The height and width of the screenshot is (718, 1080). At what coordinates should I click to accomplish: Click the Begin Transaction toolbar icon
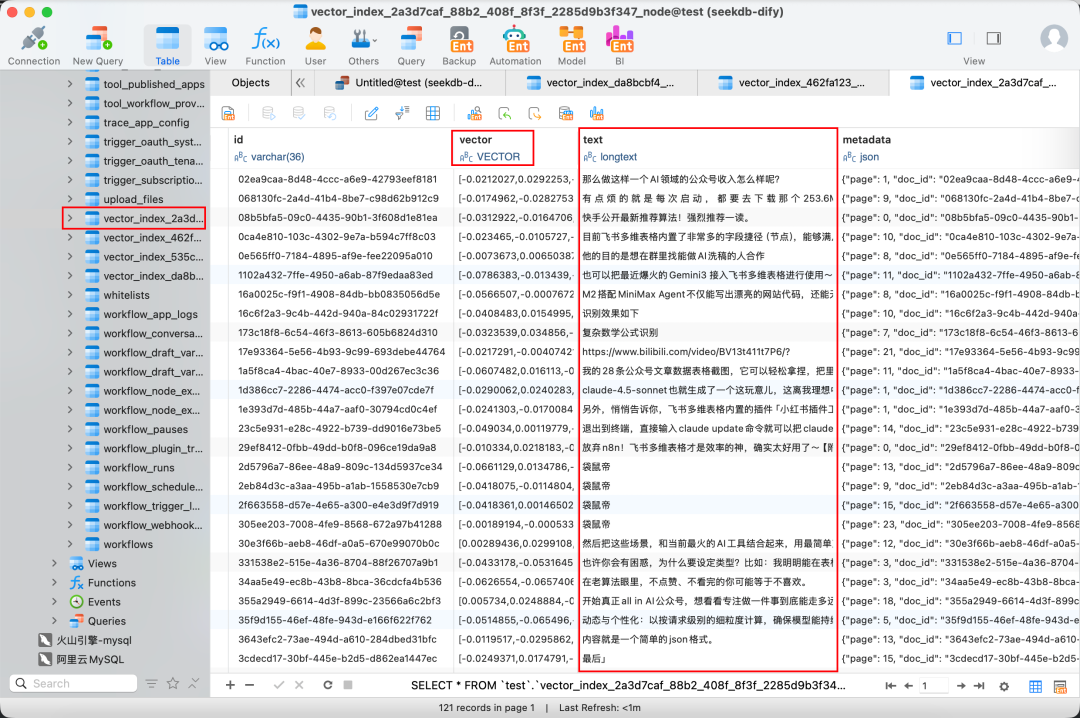point(269,113)
